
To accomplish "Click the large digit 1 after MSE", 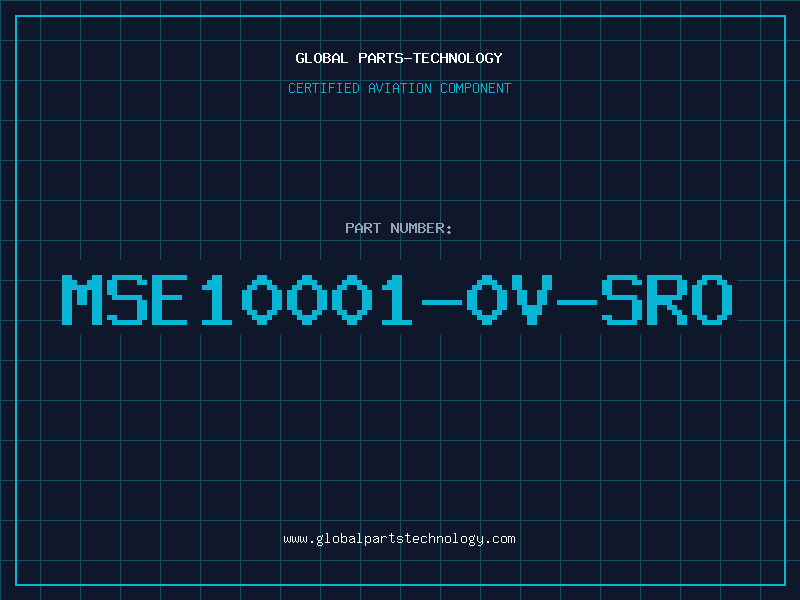I will tap(217, 300).
